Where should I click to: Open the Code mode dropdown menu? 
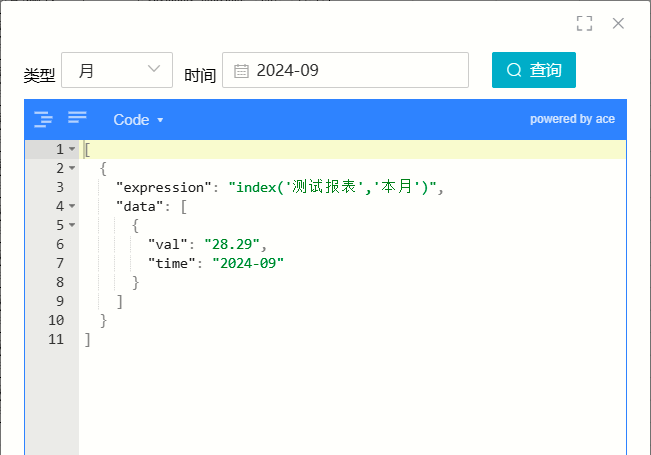(x=138, y=120)
